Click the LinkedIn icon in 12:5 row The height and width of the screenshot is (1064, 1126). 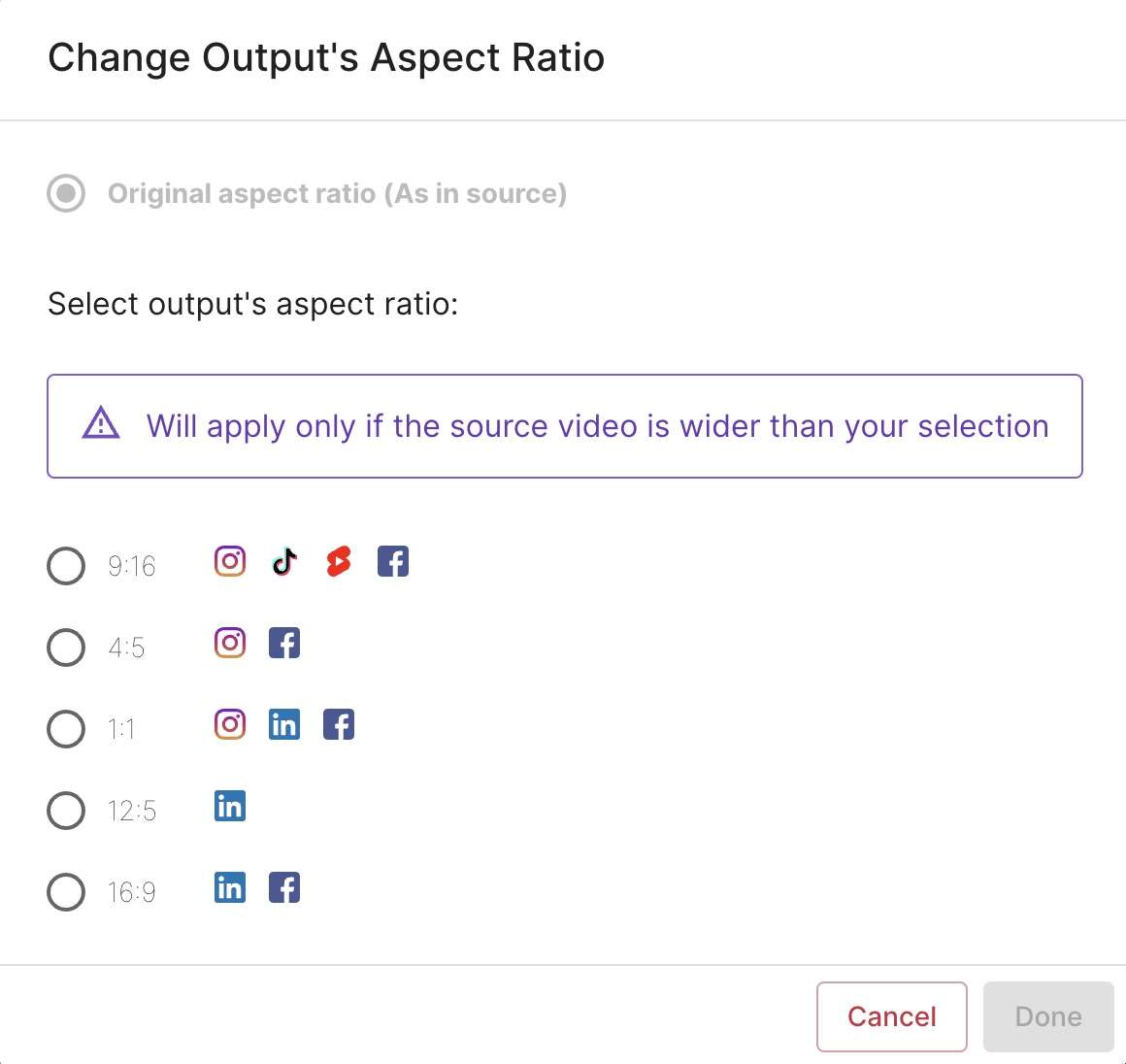230,806
